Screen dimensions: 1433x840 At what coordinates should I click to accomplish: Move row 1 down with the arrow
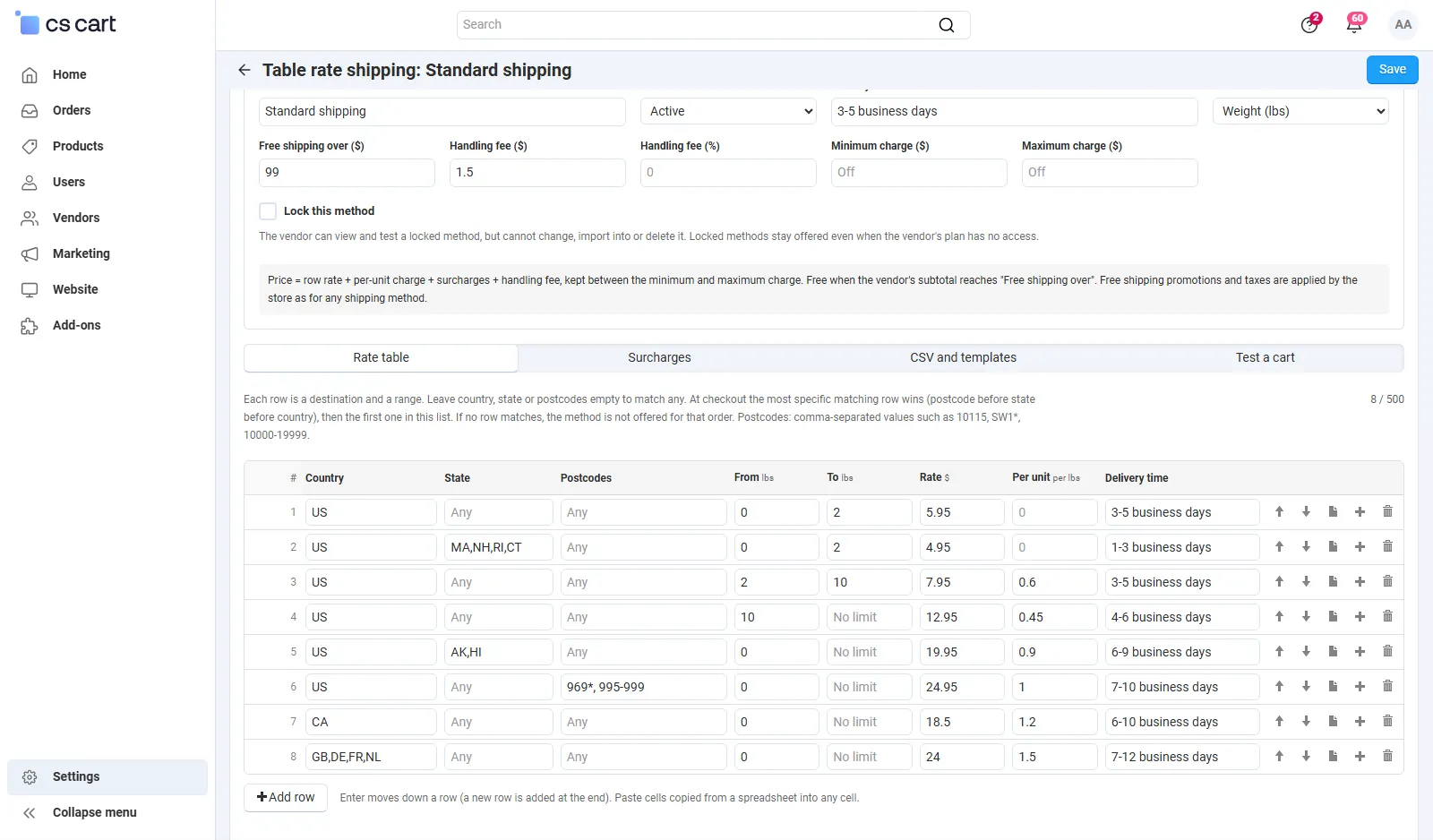coord(1306,512)
